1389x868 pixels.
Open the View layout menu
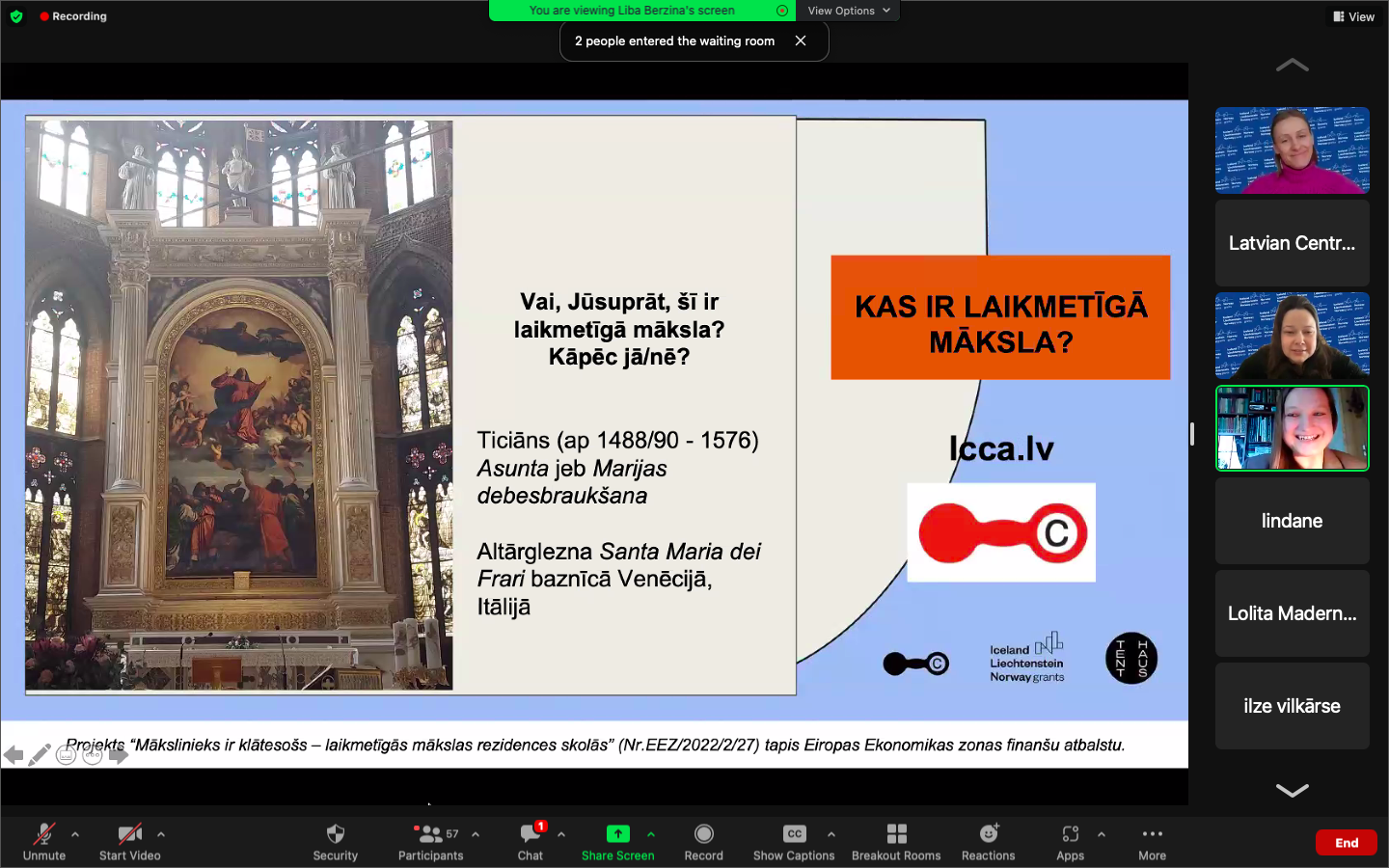(1354, 16)
